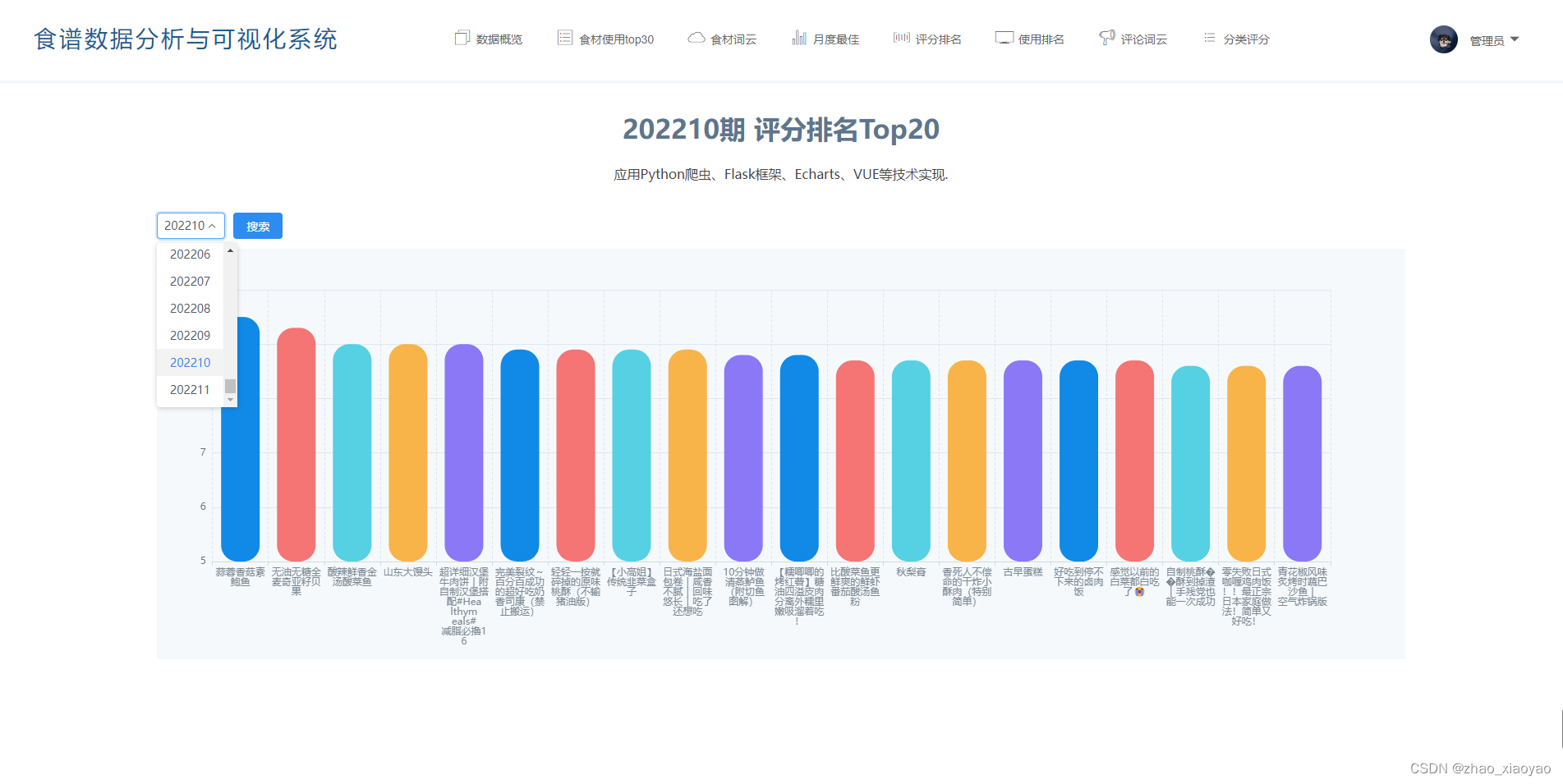Click the cyan bar for 秋梨膏
Viewport: 1563px width, 784px height.
click(911, 461)
